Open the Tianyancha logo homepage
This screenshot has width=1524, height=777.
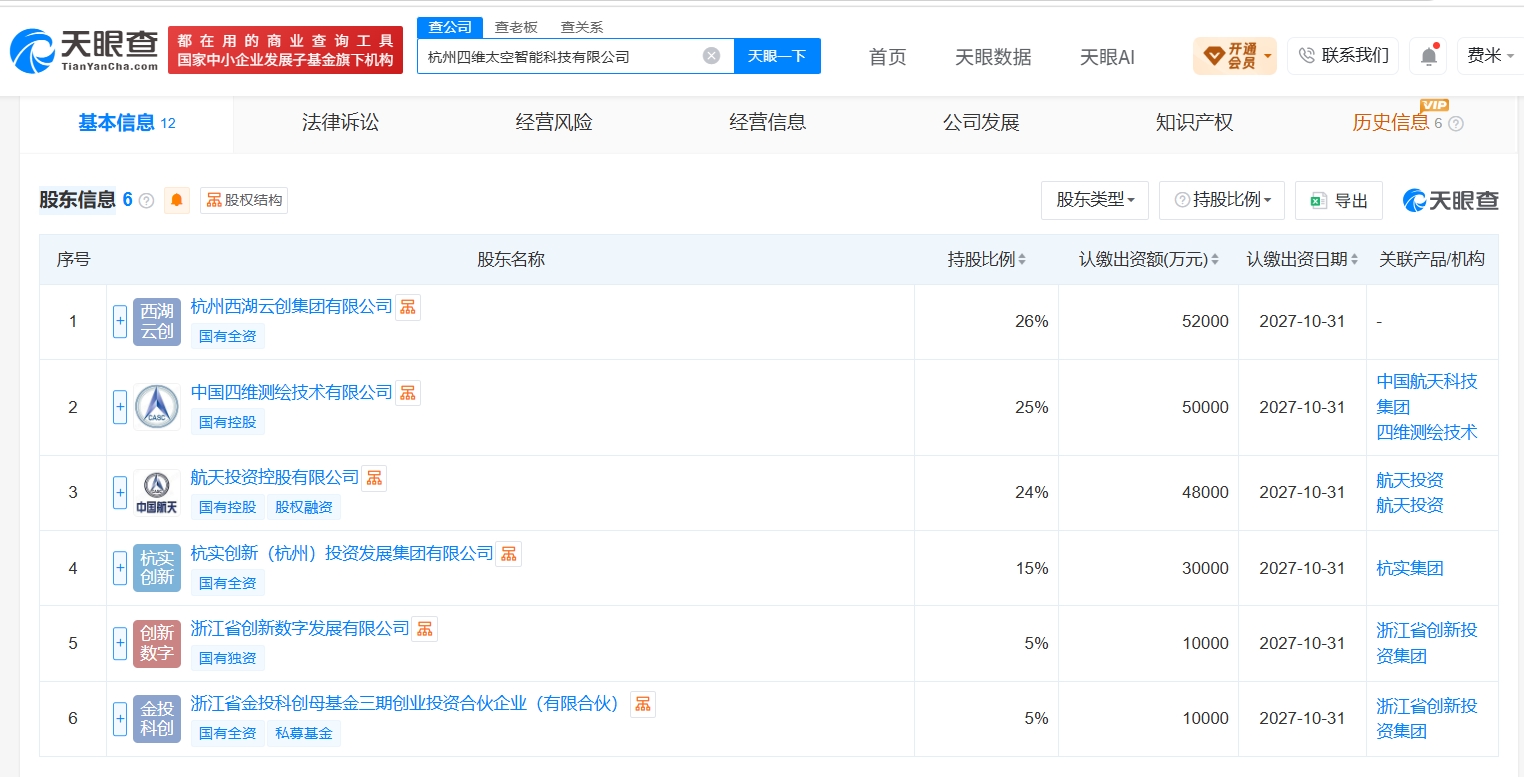tap(84, 50)
